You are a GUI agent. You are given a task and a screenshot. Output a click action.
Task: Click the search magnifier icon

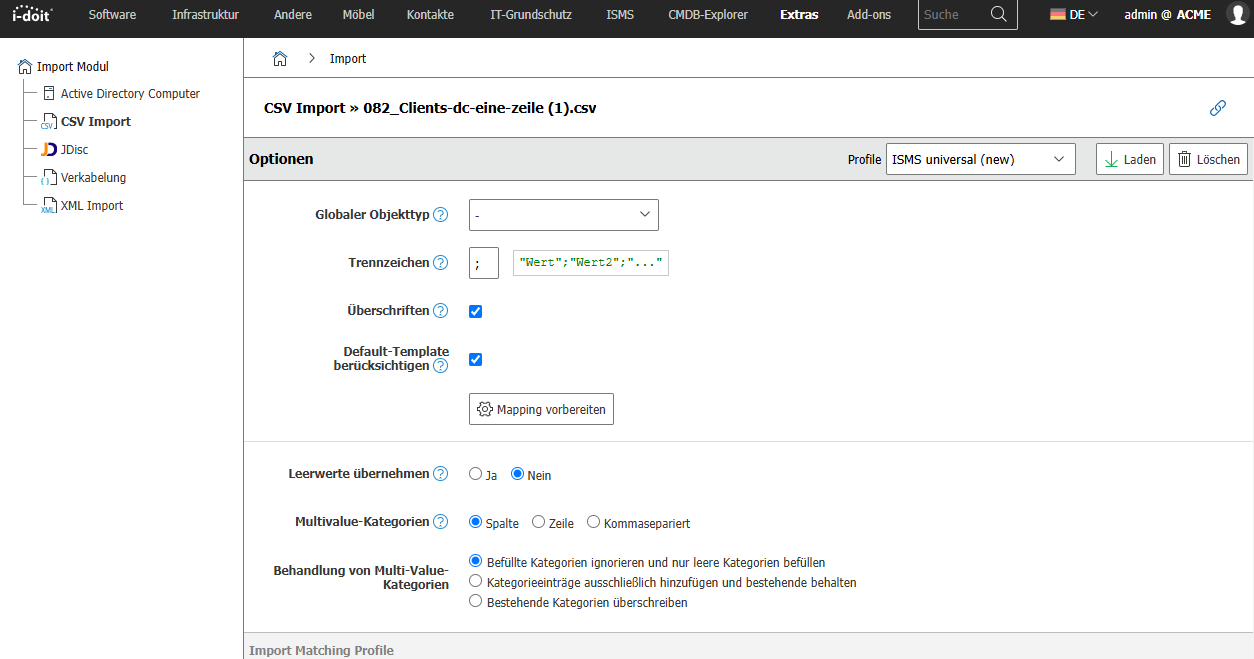[998, 14]
